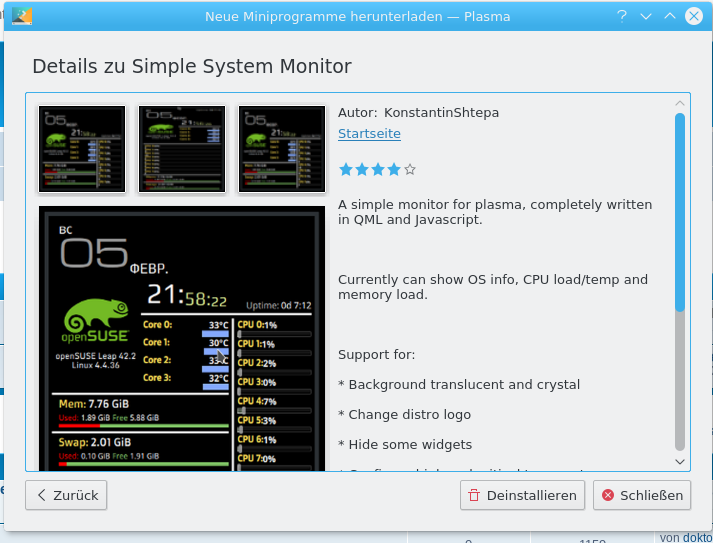Click text 'Change distro logo'
The height and width of the screenshot is (543, 713).
409,415
